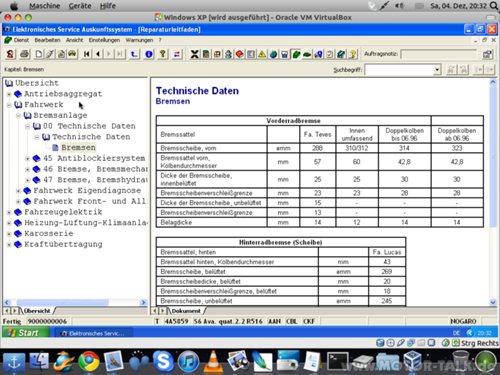Click the printer icon in the toolbar
The height and width of the screenshot is (375, 500).
pyautogui.click(x=25, y=54)
